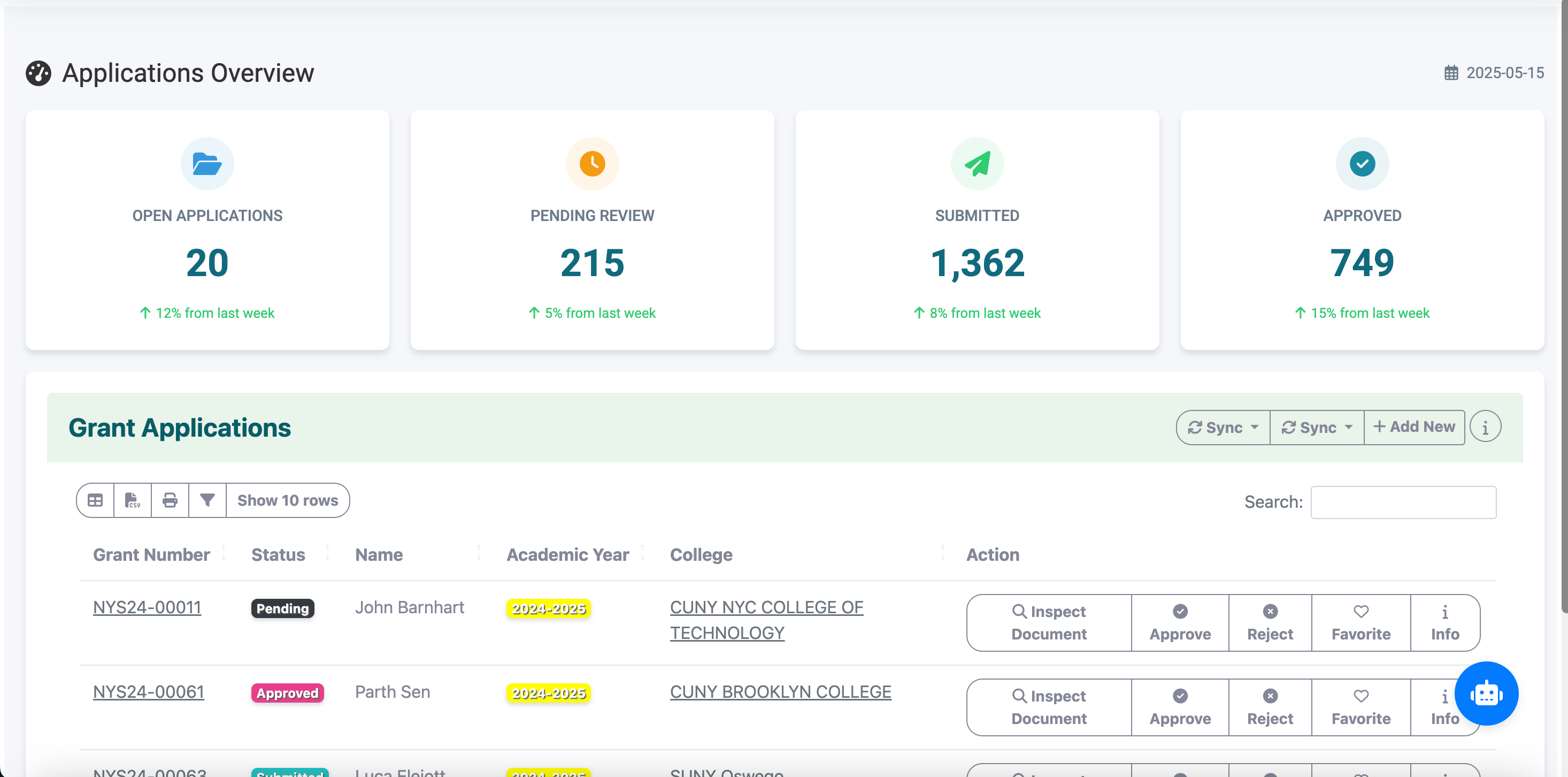Expand the first Sync dropdown
The height and width of the screenshot is (777, 1568).
click(1223, 428)
